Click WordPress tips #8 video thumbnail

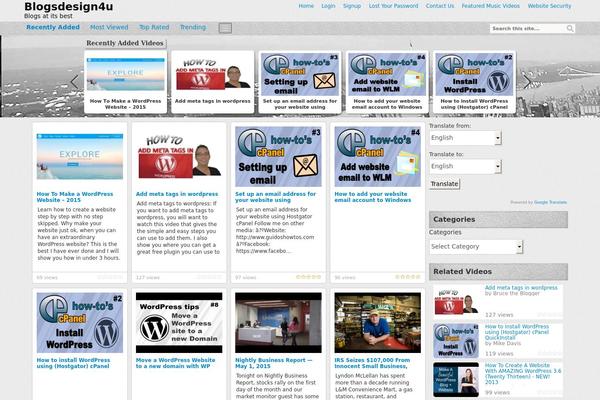click(179, 323)
